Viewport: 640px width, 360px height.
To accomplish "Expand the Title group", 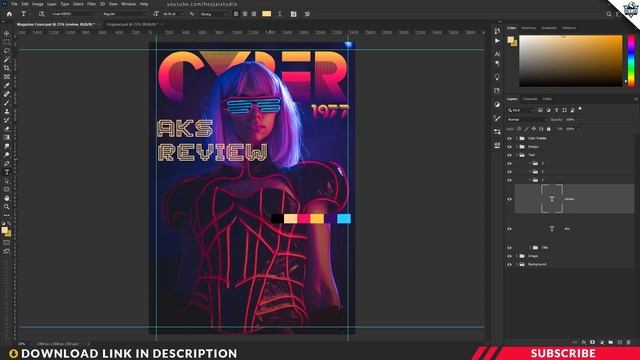I will pos(530,248).
